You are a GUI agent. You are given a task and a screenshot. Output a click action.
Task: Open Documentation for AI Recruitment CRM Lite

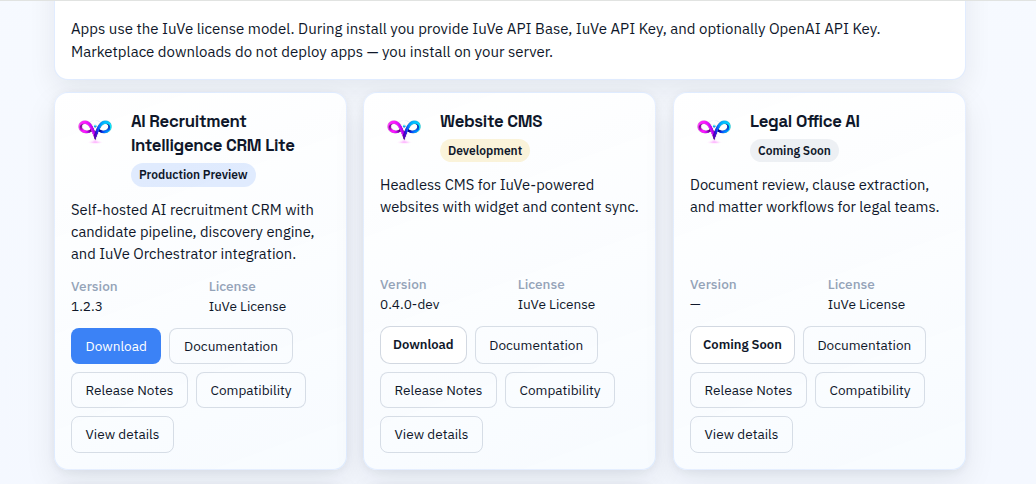(x=231, y=346)
